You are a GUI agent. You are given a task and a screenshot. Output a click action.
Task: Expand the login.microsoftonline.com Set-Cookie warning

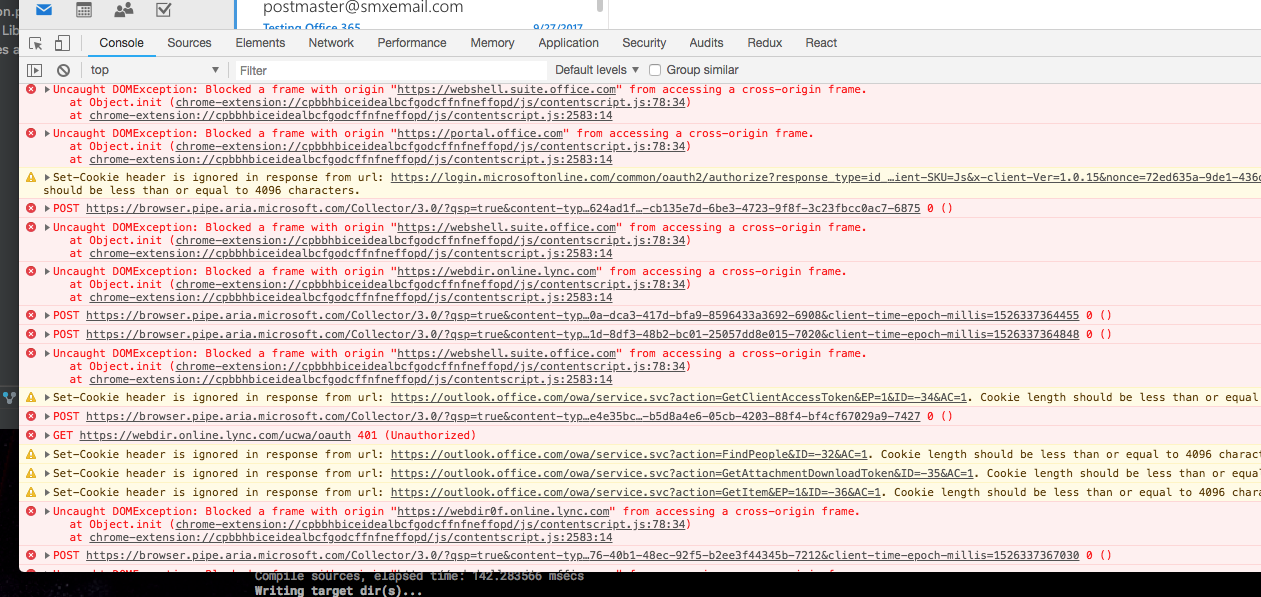point(47,178)
